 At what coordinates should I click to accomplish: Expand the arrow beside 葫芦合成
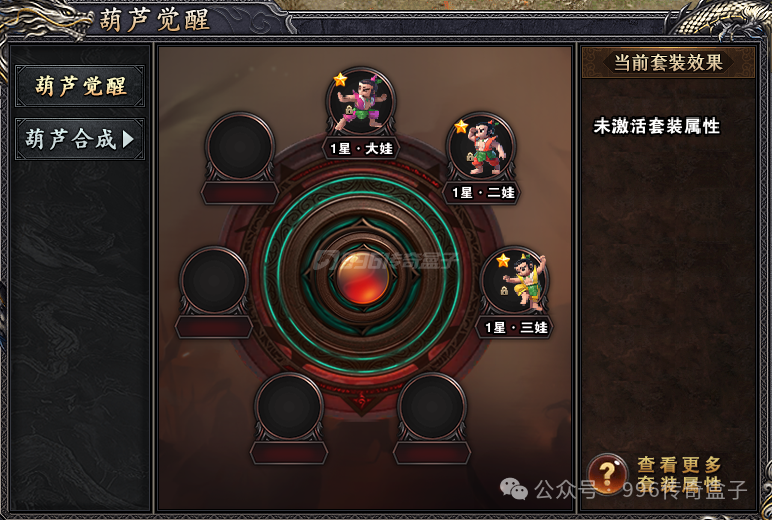pyautogui.click(x=128, y=139)
